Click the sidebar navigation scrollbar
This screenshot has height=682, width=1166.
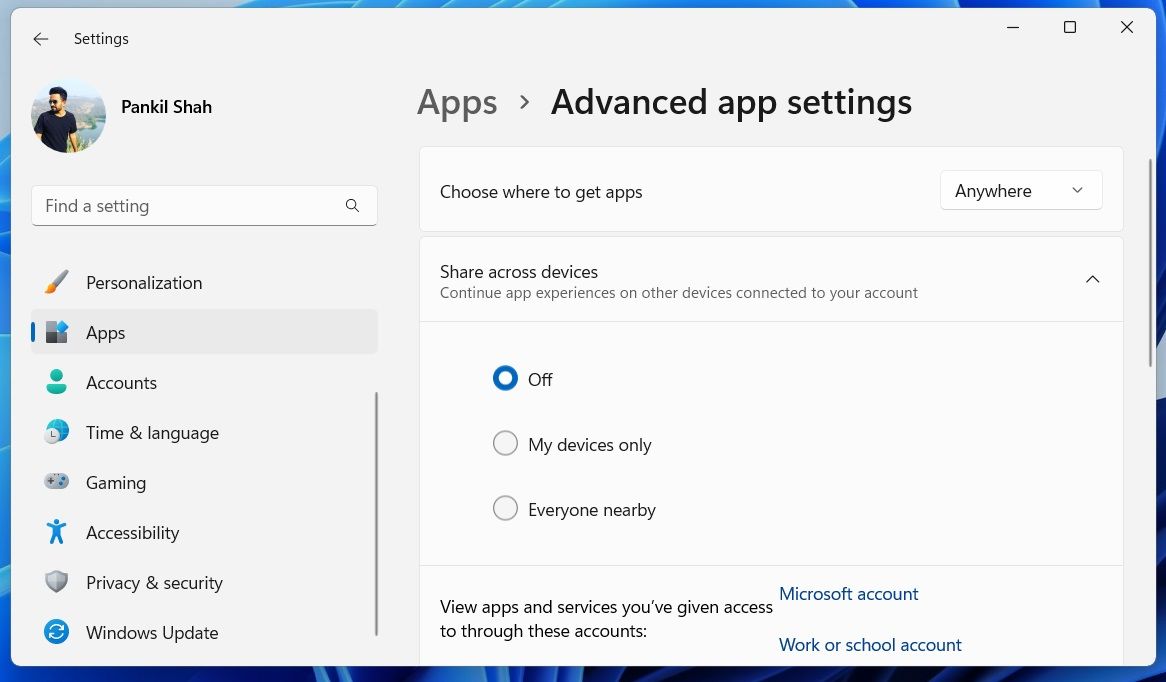[376, 513]
